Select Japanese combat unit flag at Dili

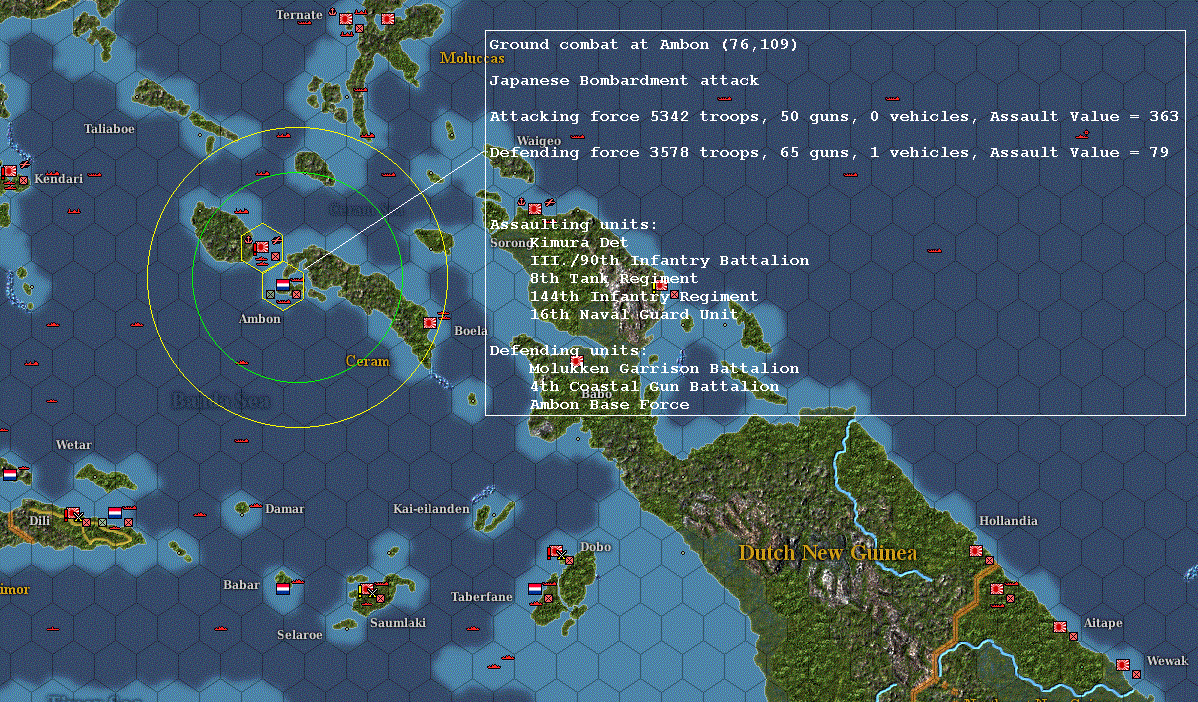72,513
